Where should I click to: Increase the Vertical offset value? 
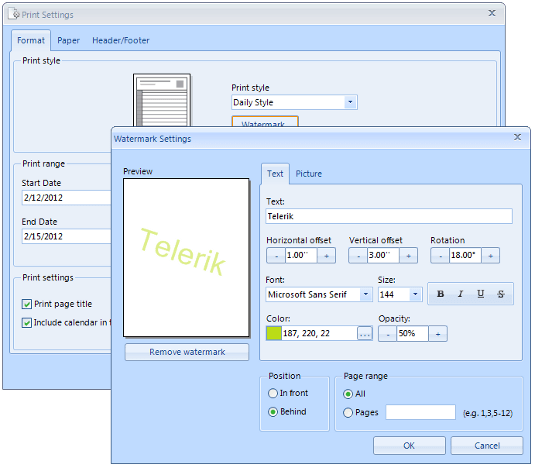click(x=408, y=255)
